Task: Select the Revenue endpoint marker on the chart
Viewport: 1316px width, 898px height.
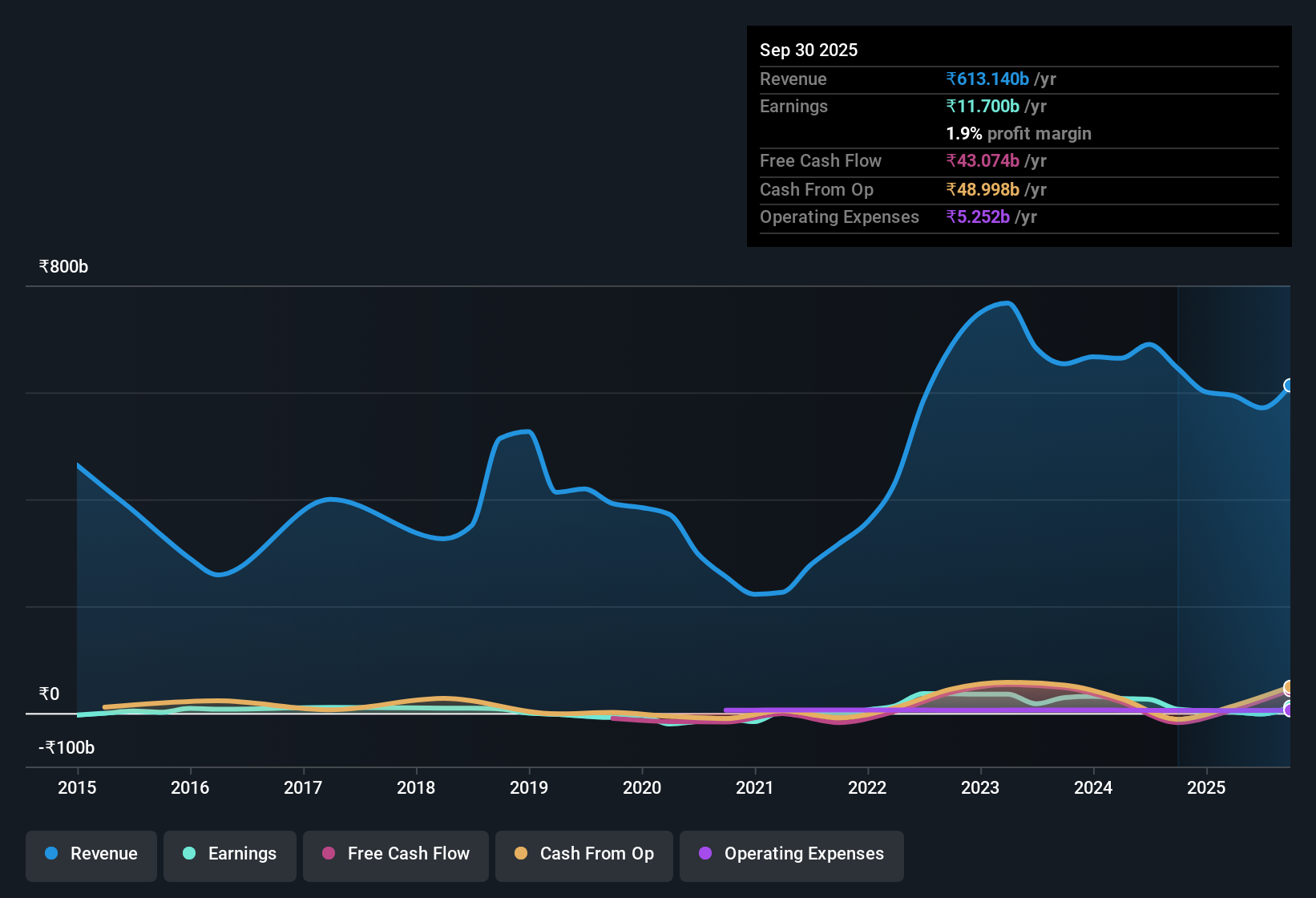Action: coord(1288,386)
